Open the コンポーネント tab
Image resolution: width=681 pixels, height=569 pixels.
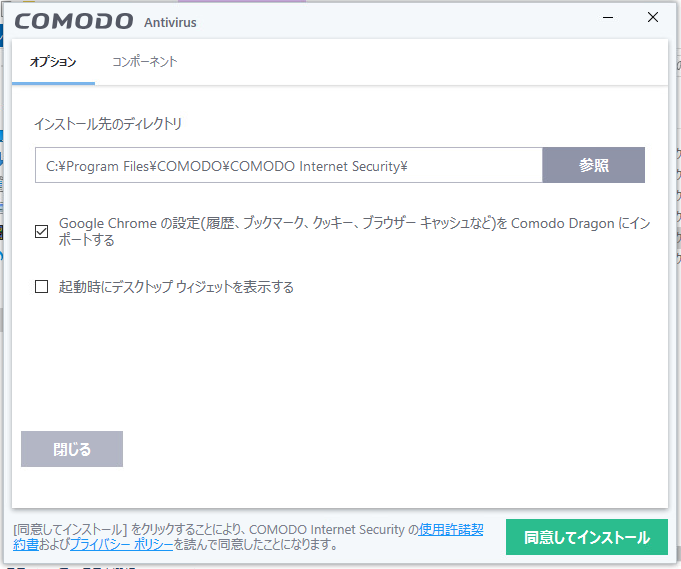click(145, 62)
